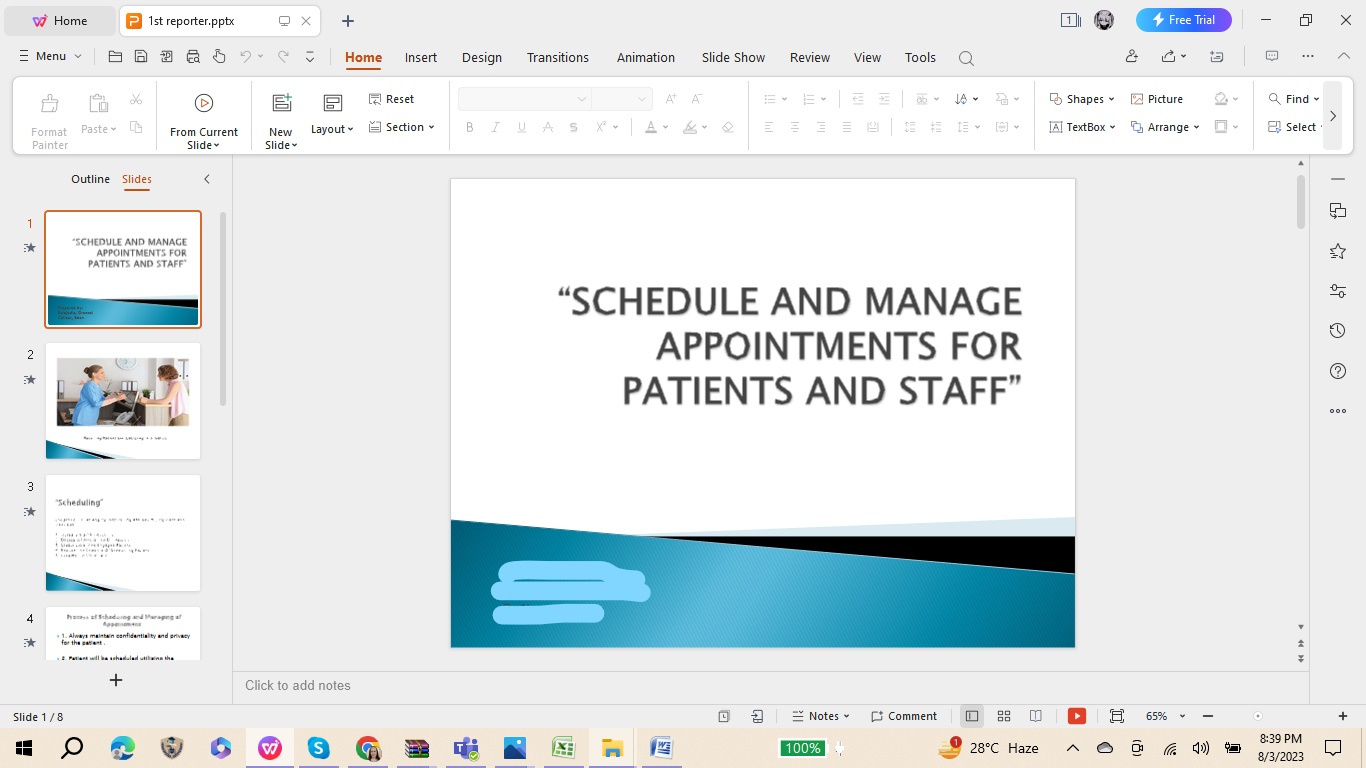Click the search magnifier beside Tools tab
Screen dimensions: 1366x768
[966, 58]
